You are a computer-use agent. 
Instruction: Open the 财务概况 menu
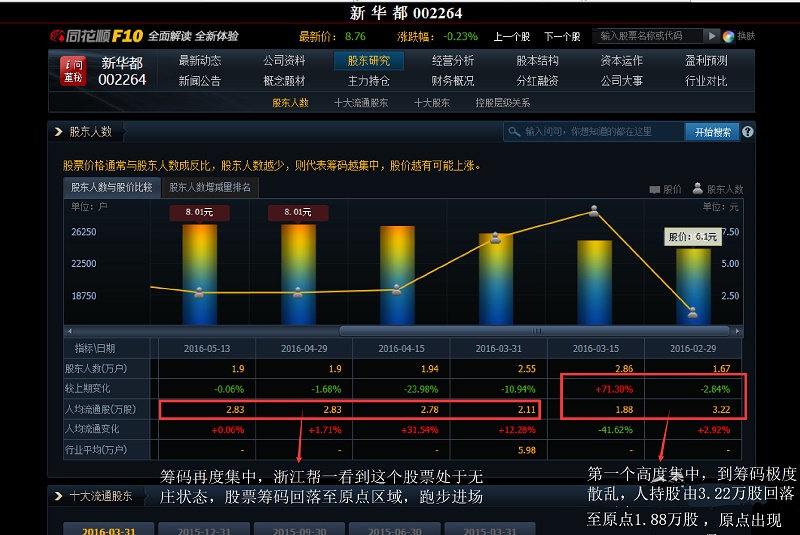click(453, 81)
